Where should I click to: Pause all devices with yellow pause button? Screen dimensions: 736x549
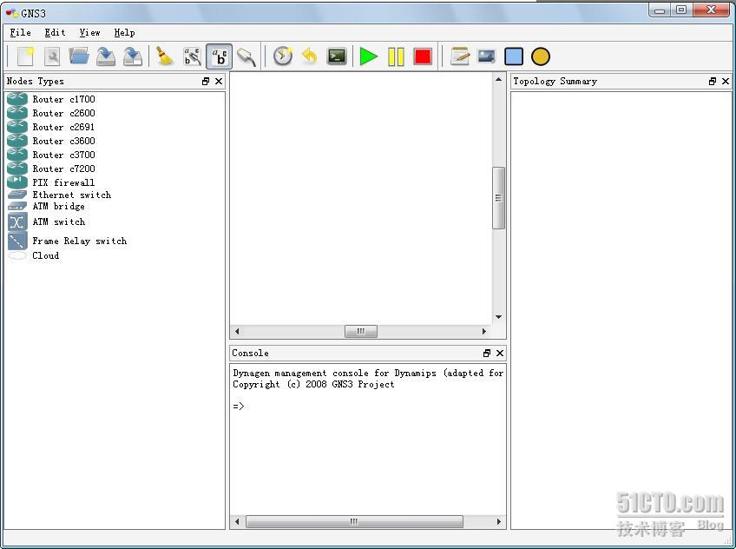click(x=396, y=57)
